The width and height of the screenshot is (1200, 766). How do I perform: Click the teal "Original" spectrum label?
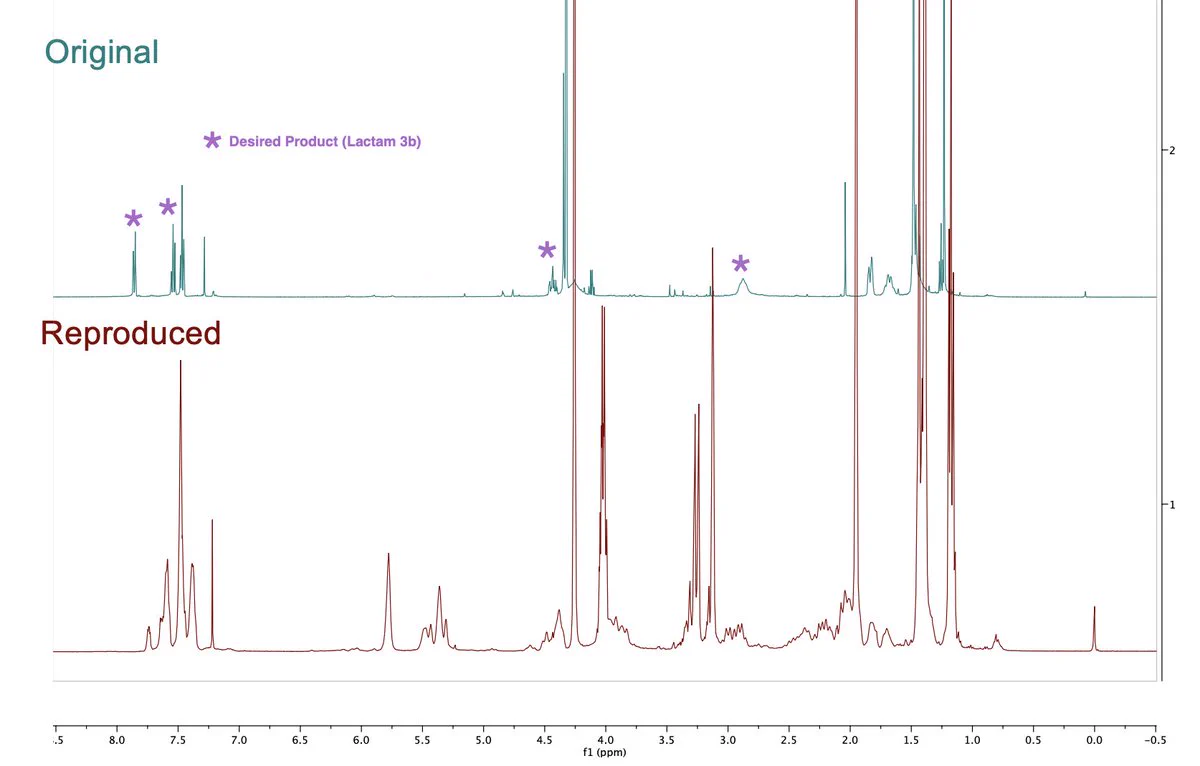point(102,52)
